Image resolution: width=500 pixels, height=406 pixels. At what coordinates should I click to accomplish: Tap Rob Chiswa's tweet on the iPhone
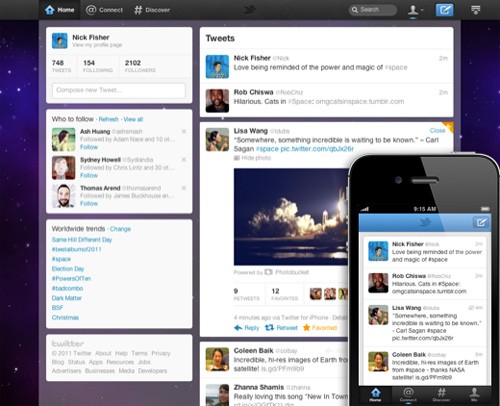pyautogui.click(x=425, y=284)
